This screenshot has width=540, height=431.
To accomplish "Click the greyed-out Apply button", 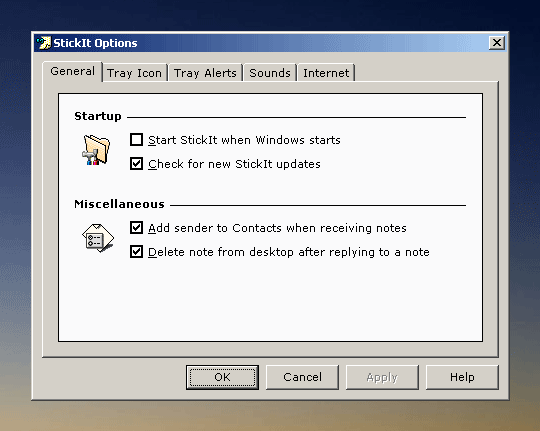I will (x=382, y=377).
